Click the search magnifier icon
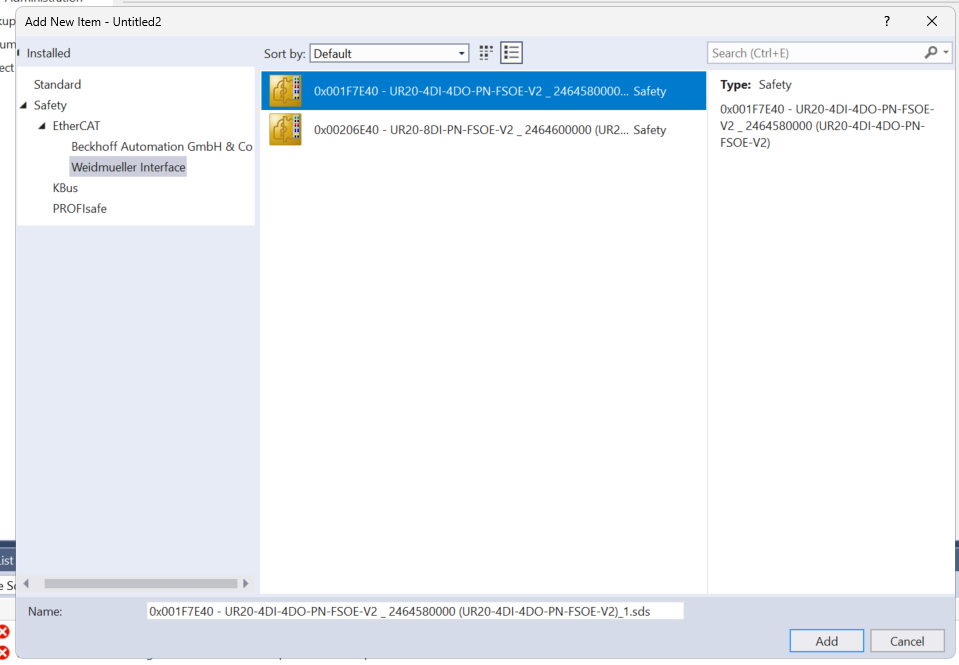 (x=930, y=53)
